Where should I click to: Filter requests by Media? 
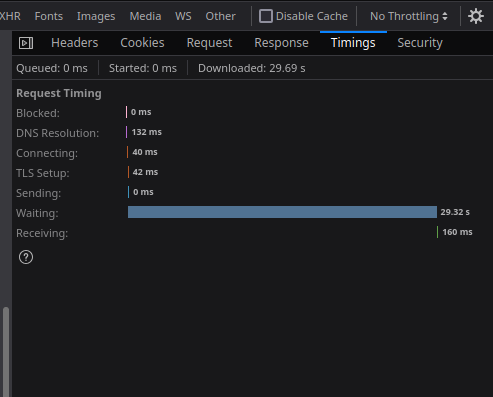pyautogui.click(x=145, y=16)
